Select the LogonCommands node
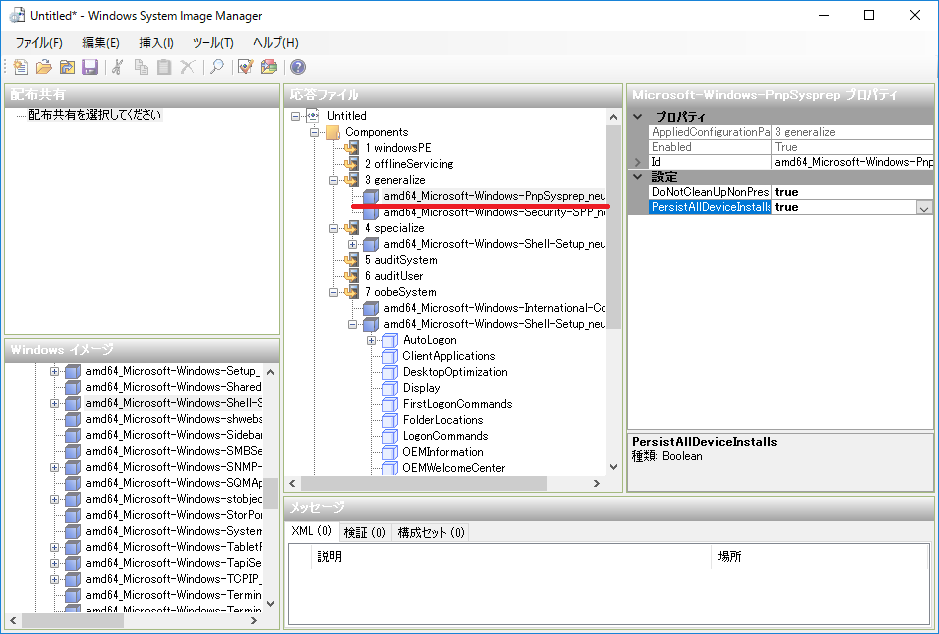The width and height of the screenshot is (939, 634). (446, 436)
